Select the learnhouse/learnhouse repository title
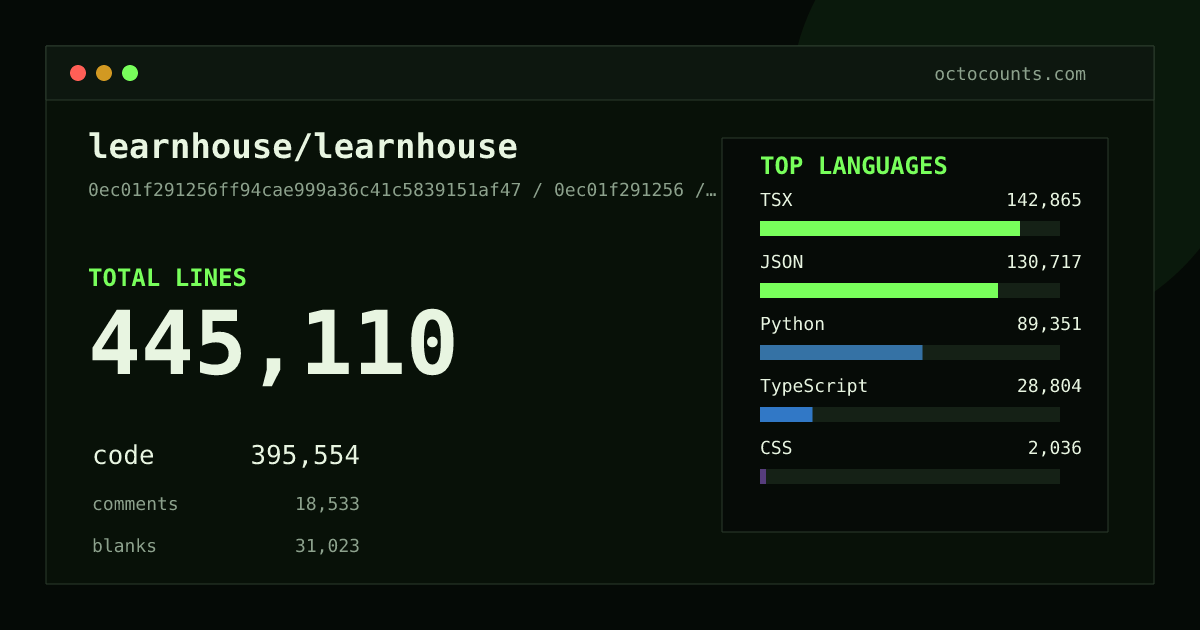Viewport: 1200px width, 630px height. coord(303,147)
